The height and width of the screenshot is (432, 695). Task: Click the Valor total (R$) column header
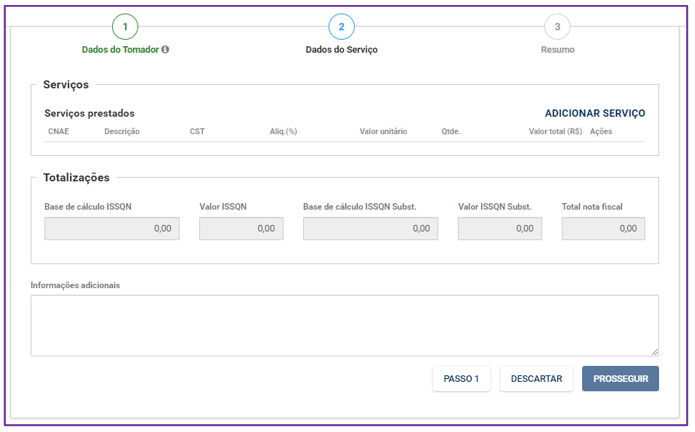pos(555,132)
